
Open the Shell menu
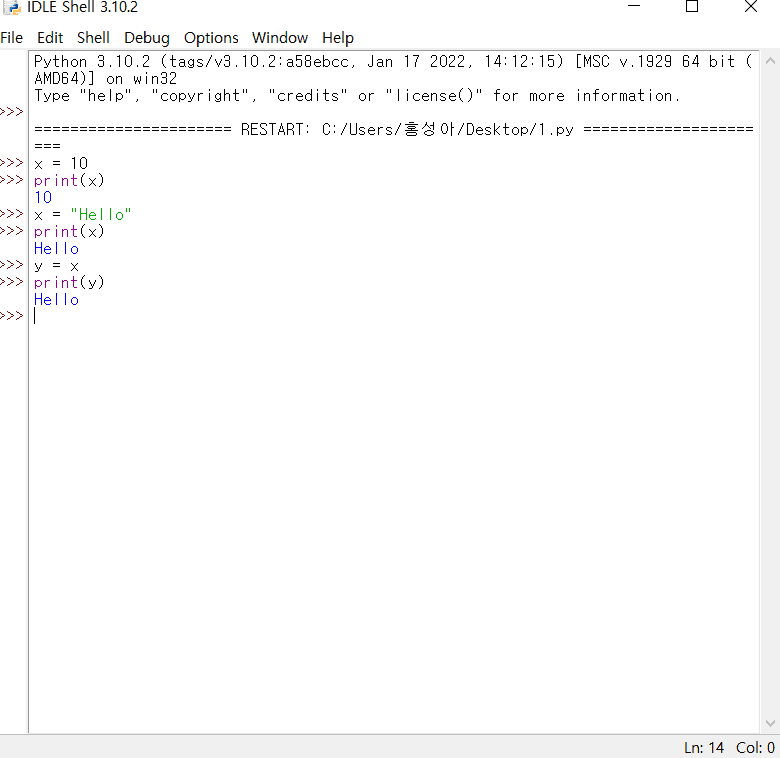93,38
